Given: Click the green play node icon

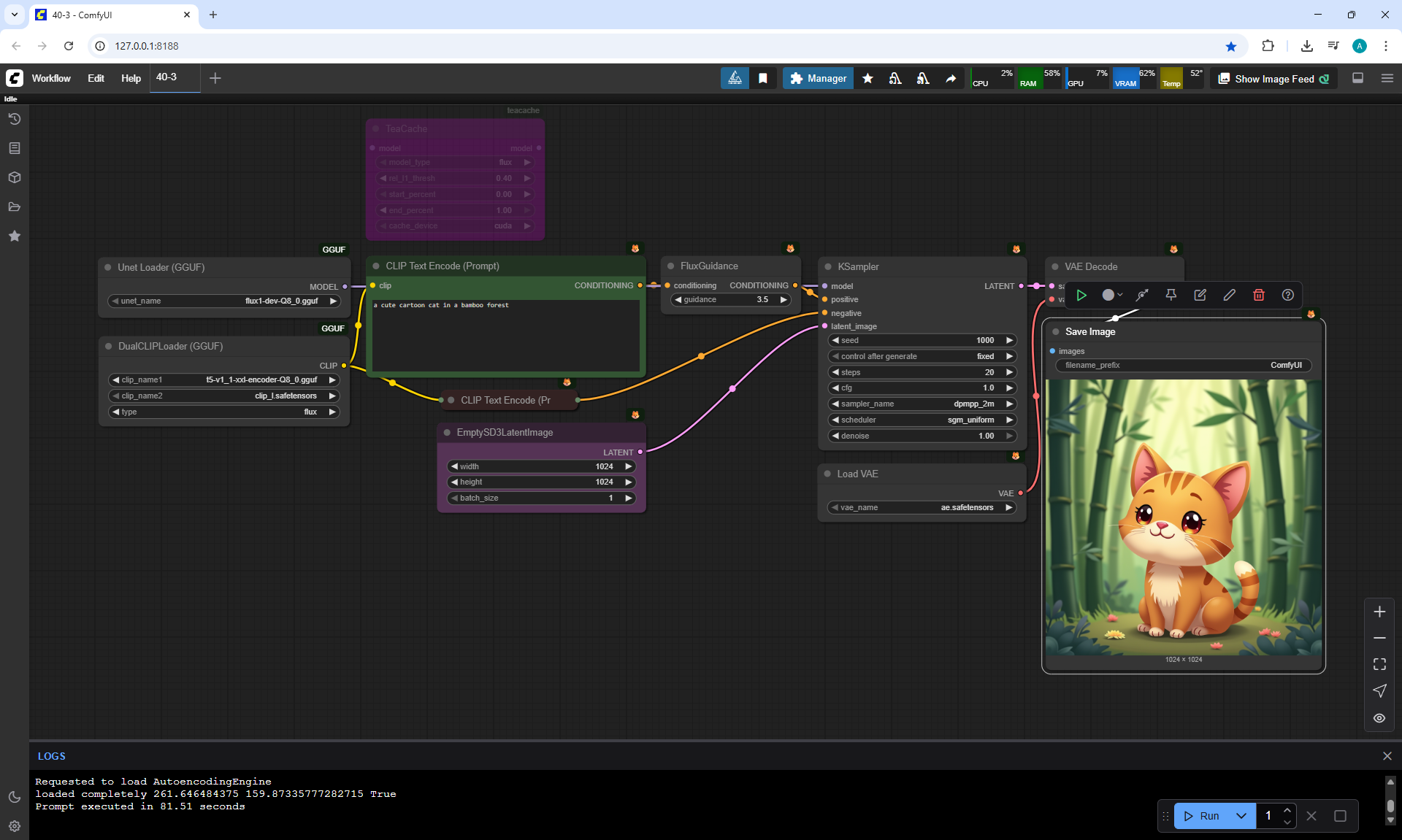Looking at the screenshot, I should (1081, 295).
